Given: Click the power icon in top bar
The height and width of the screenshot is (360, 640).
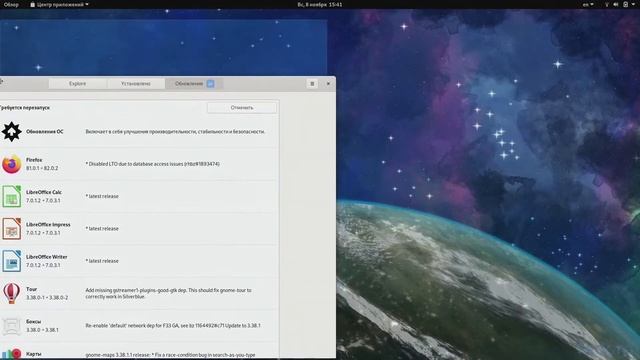Looking at the screenshot, I should [x=625, y=4].
